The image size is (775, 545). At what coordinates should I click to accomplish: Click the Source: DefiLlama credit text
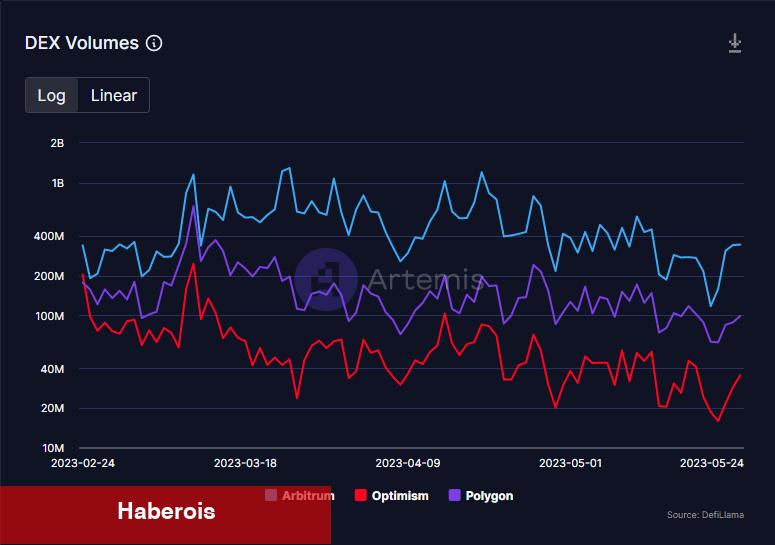coord(705,515)
